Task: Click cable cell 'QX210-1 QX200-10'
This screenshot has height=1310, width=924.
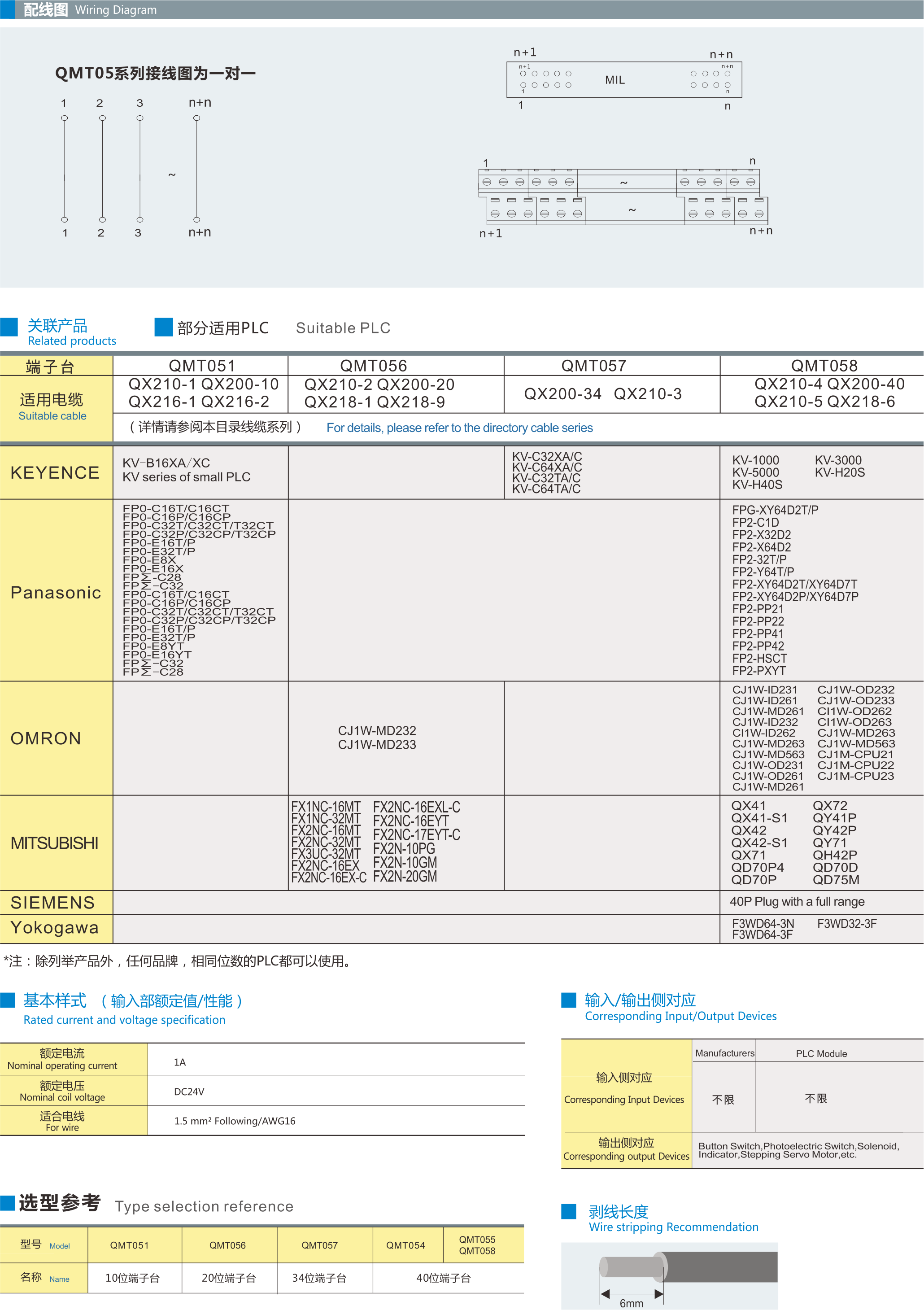Action: [204, 384]
